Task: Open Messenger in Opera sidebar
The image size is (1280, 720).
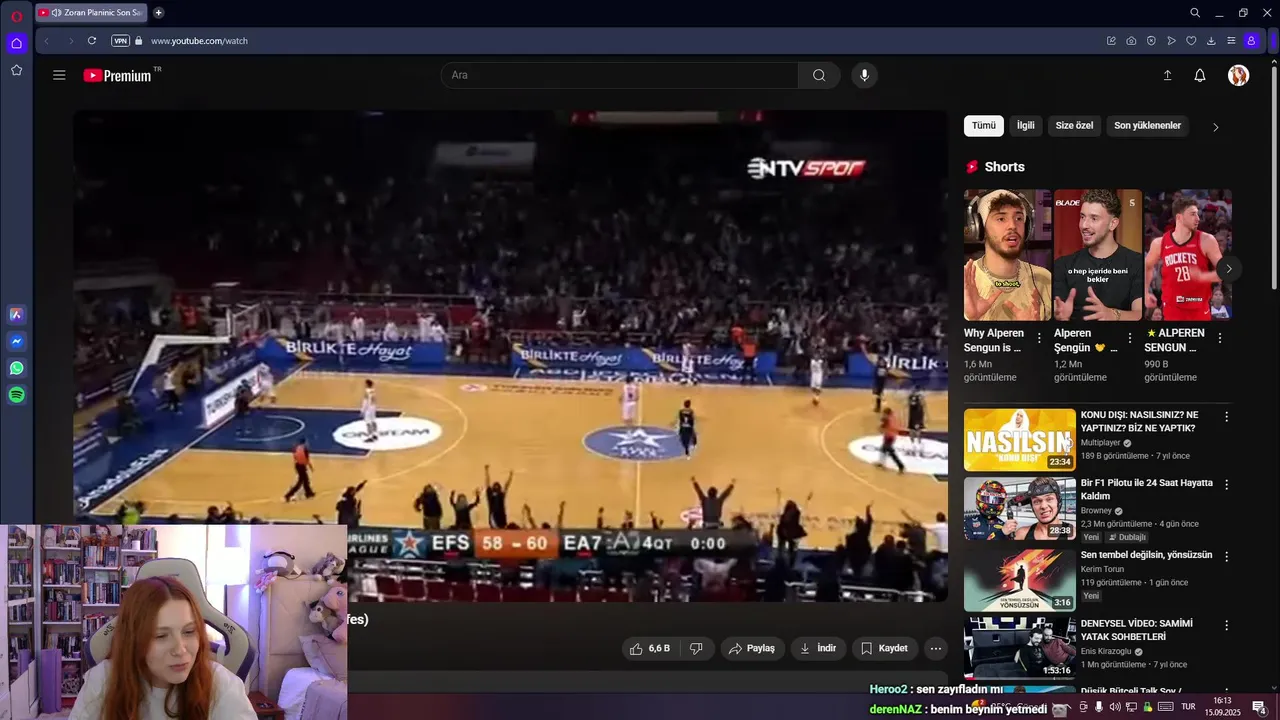Action: tap(16, 341)
